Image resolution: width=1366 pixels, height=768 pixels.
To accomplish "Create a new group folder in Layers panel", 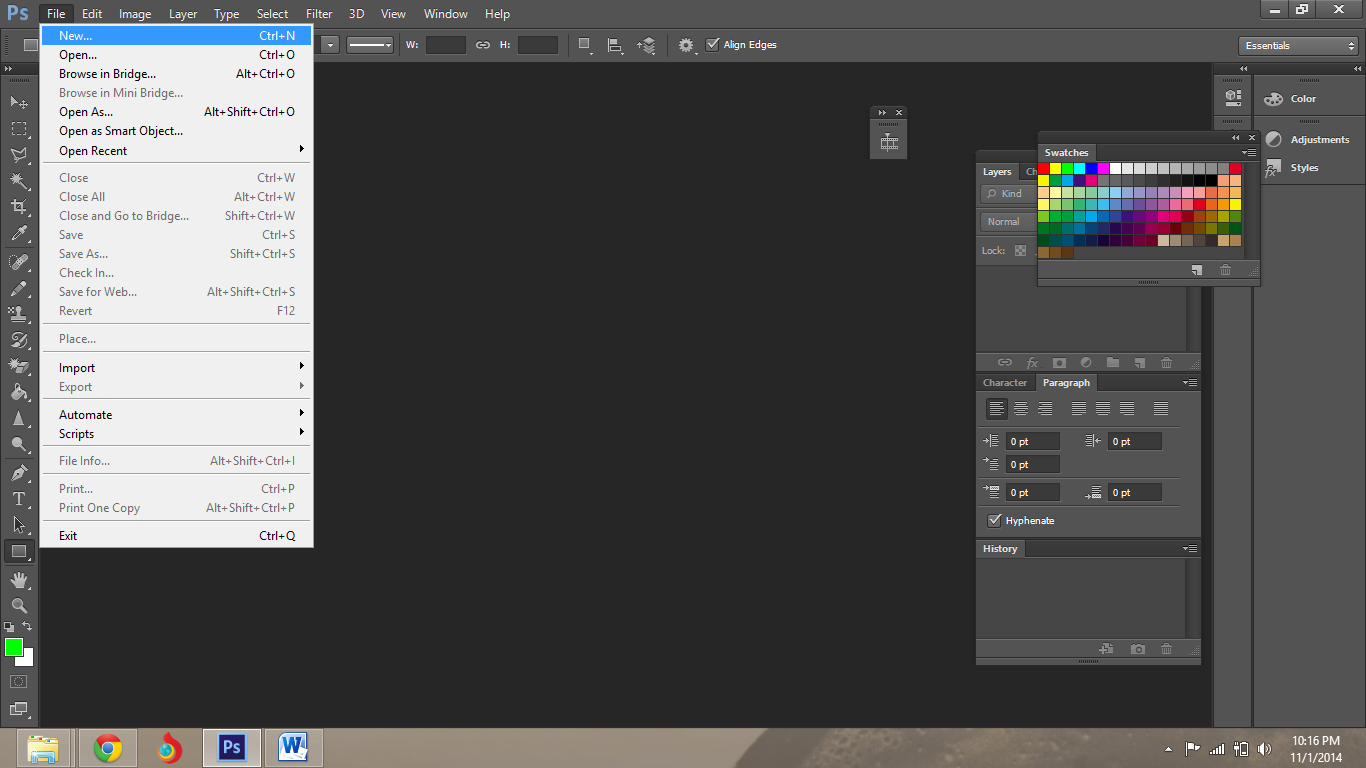I will tap(1113, 363).
